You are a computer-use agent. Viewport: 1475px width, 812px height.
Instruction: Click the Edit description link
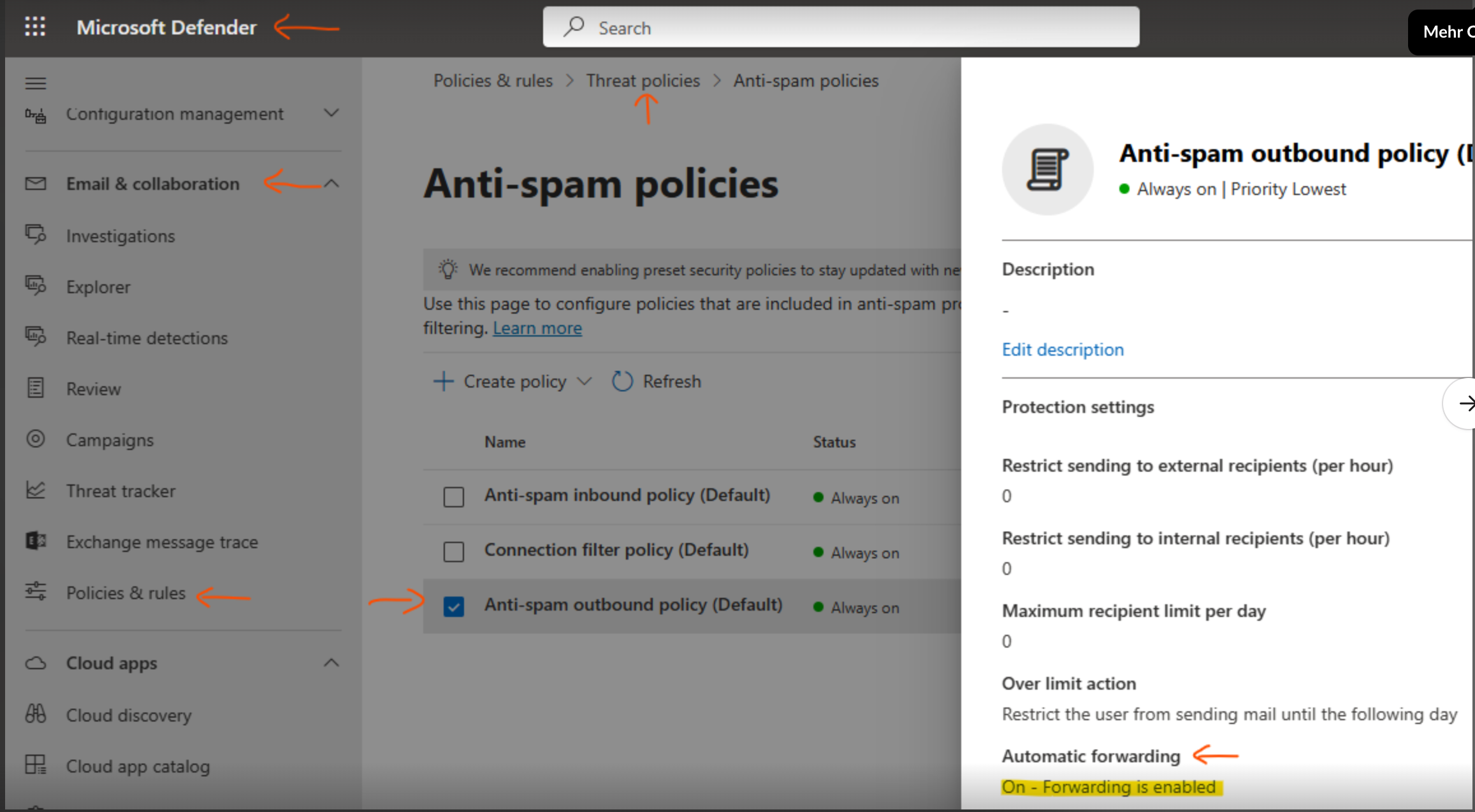(1063, 349)
